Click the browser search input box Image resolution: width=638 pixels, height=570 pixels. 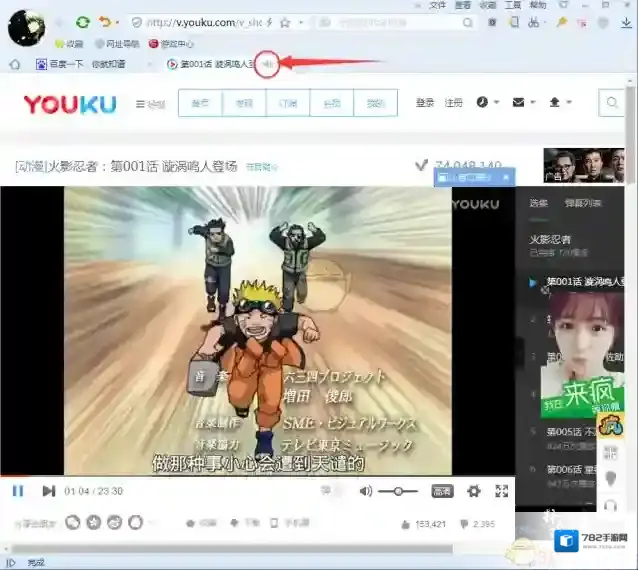click(x=395, y=23)
